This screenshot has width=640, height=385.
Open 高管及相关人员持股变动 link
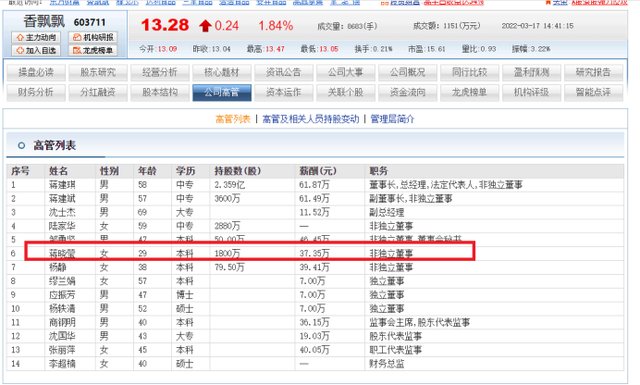click(311, 119)
